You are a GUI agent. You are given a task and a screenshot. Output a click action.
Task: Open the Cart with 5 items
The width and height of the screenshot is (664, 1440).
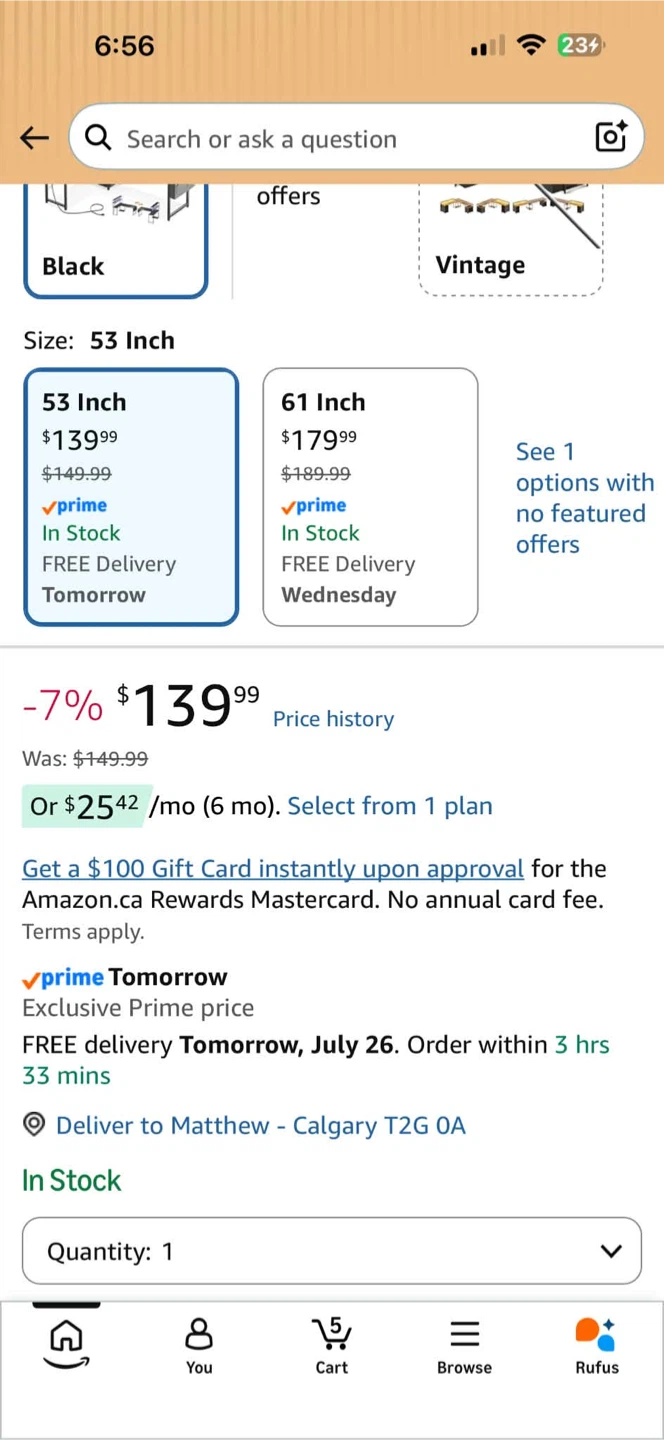(x=331, y=1346)
